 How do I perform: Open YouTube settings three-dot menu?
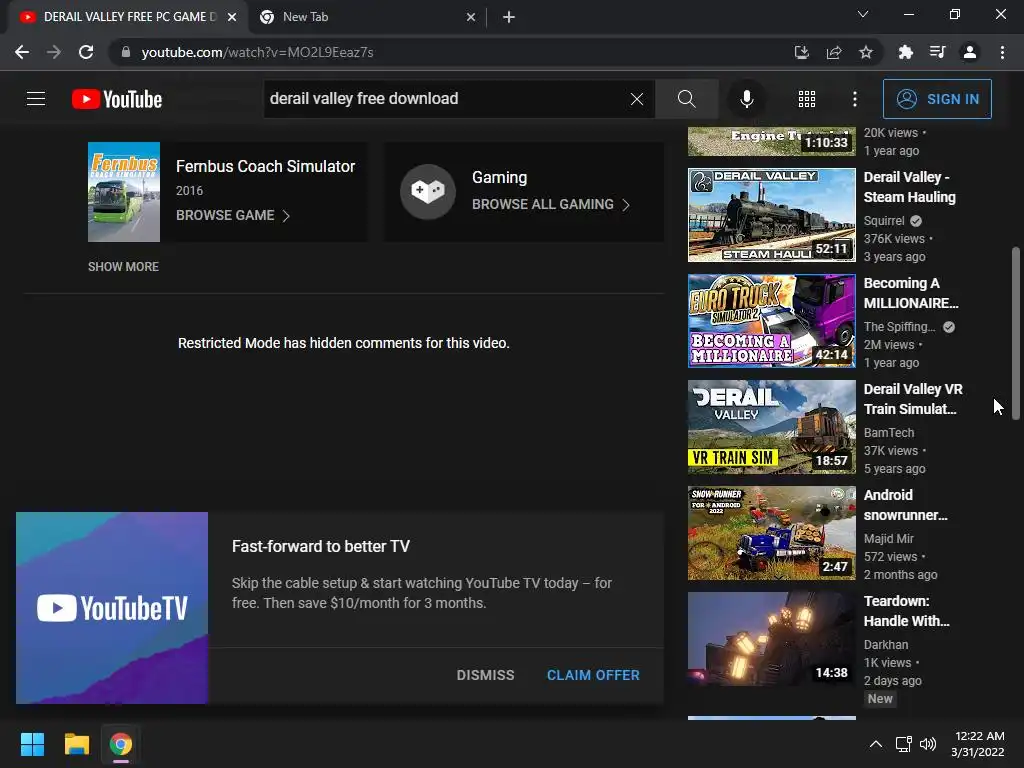pyautogui.click(x=854, y=99)
